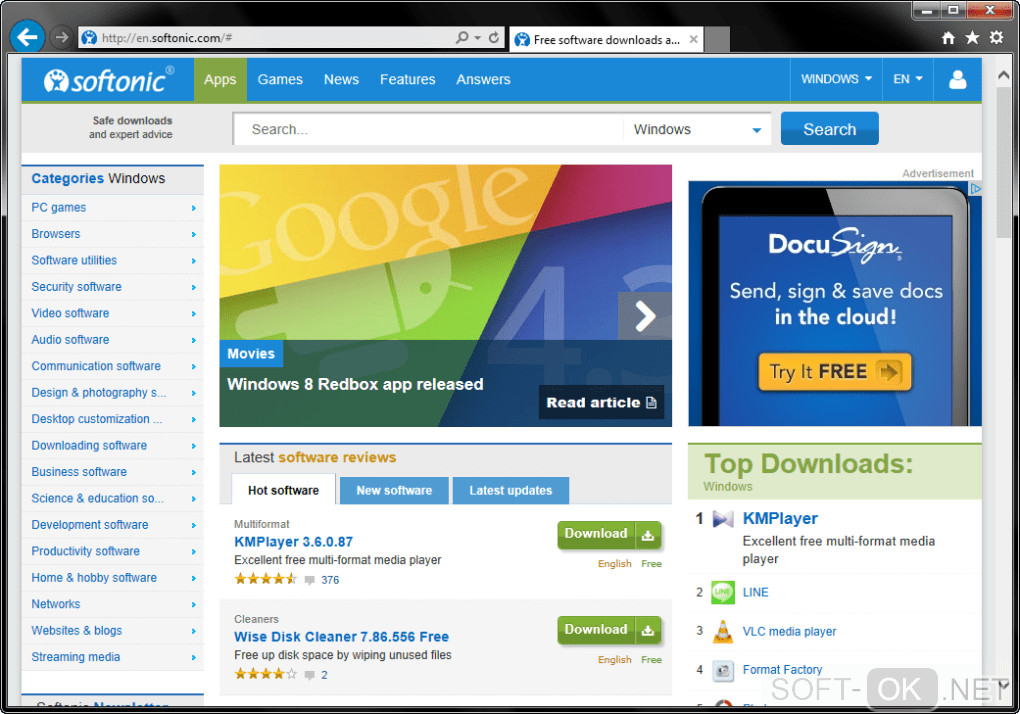Viewport: 1020px width, 714px height.
Task: Open the browser home icon
Action: pyautogui.click(x=948, y=38)
